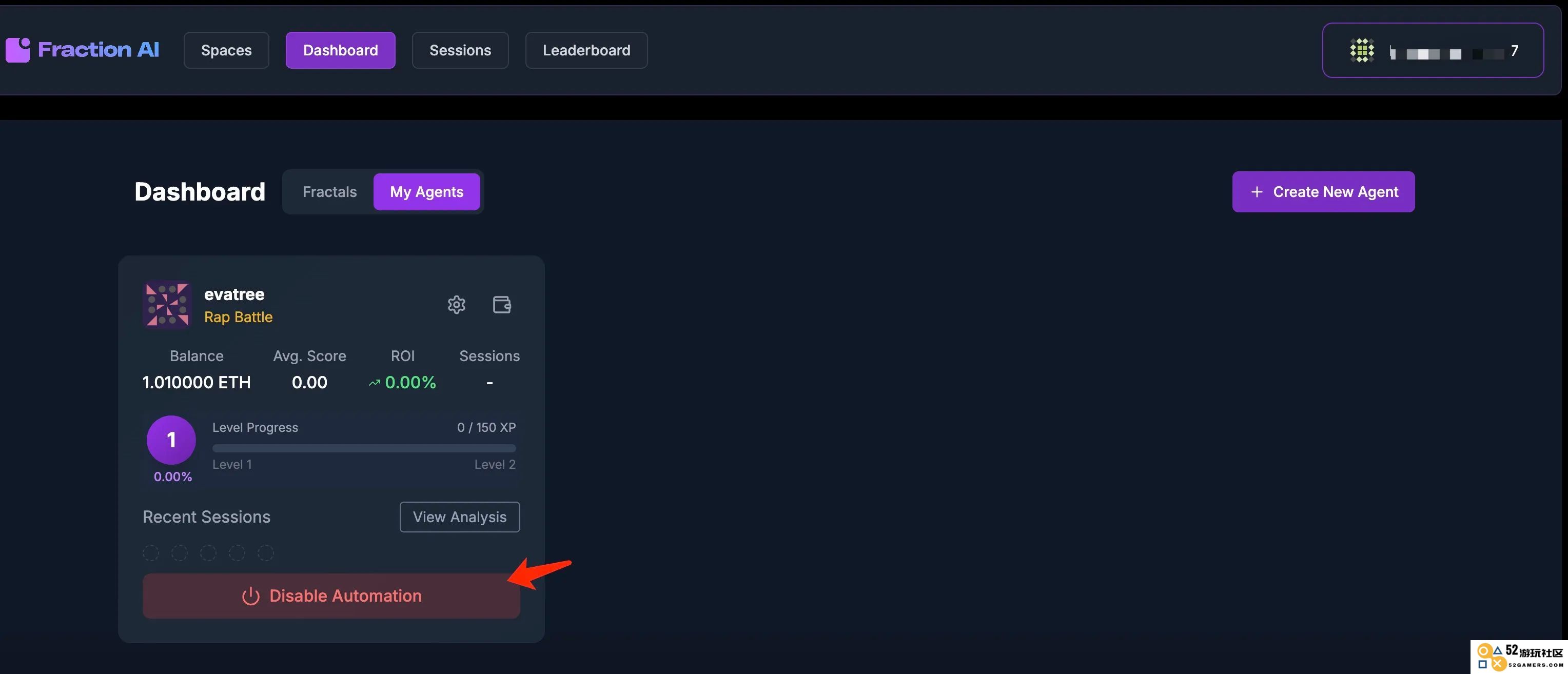Click the Rap Battle space label
This screenshot has width=1568, height=674.
tap(239, 317)
